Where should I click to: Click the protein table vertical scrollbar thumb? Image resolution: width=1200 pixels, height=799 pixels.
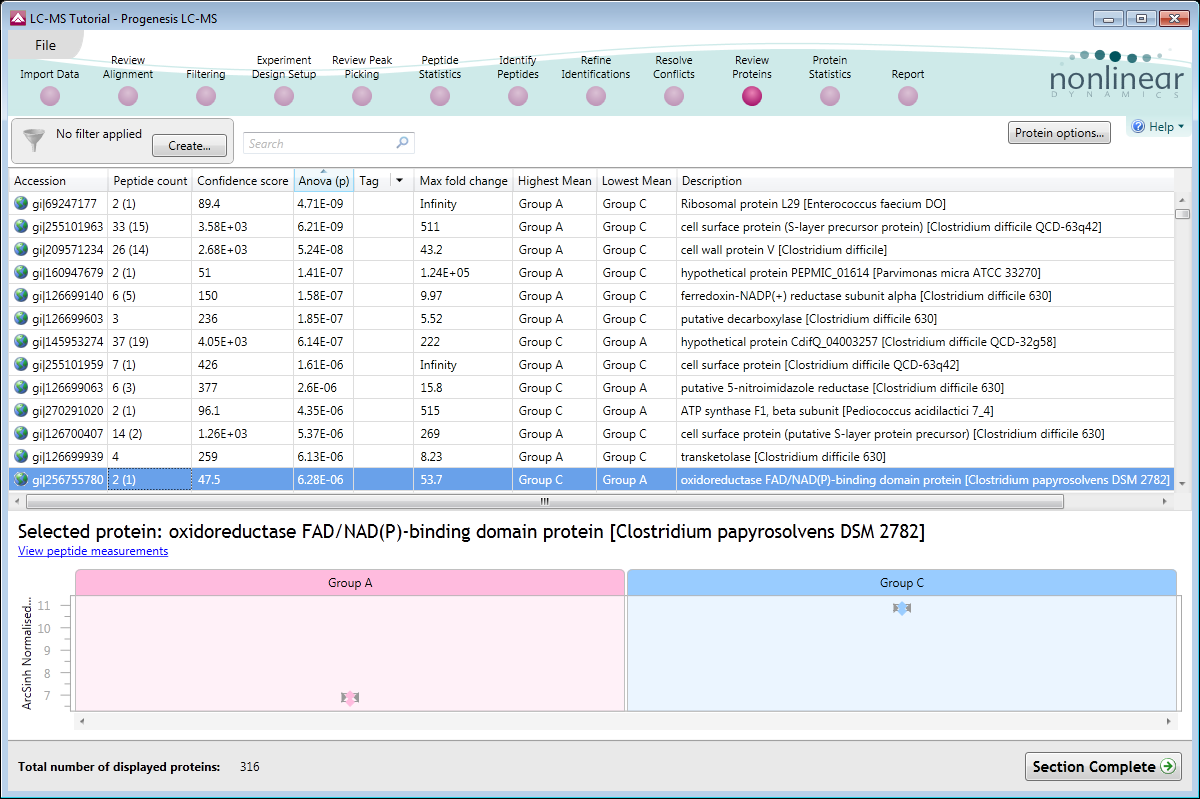(x=1182, y=213)
